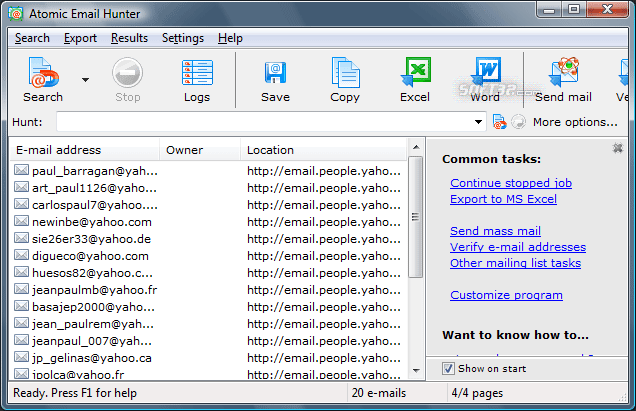
Task: Click envelope icon beside digueco@yahoo.com
Action: (x=21, y=255)
